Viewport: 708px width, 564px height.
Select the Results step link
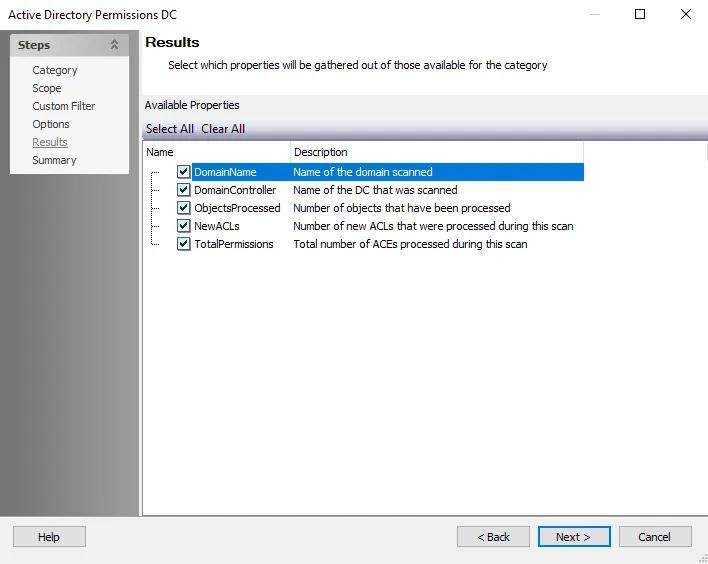coord(50,142)
